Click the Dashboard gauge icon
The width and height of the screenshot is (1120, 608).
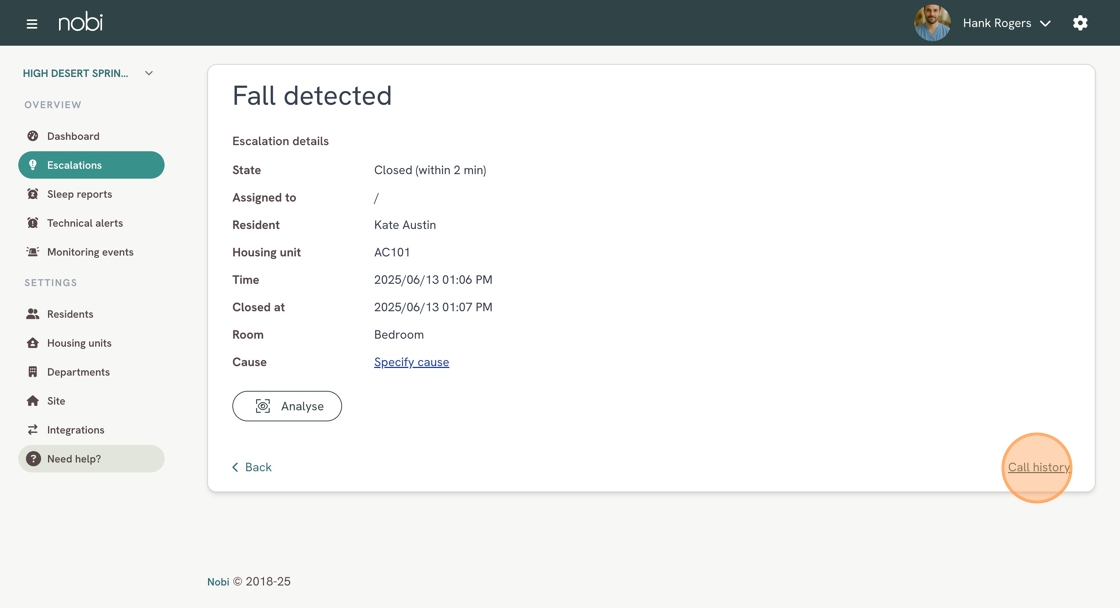33,136
